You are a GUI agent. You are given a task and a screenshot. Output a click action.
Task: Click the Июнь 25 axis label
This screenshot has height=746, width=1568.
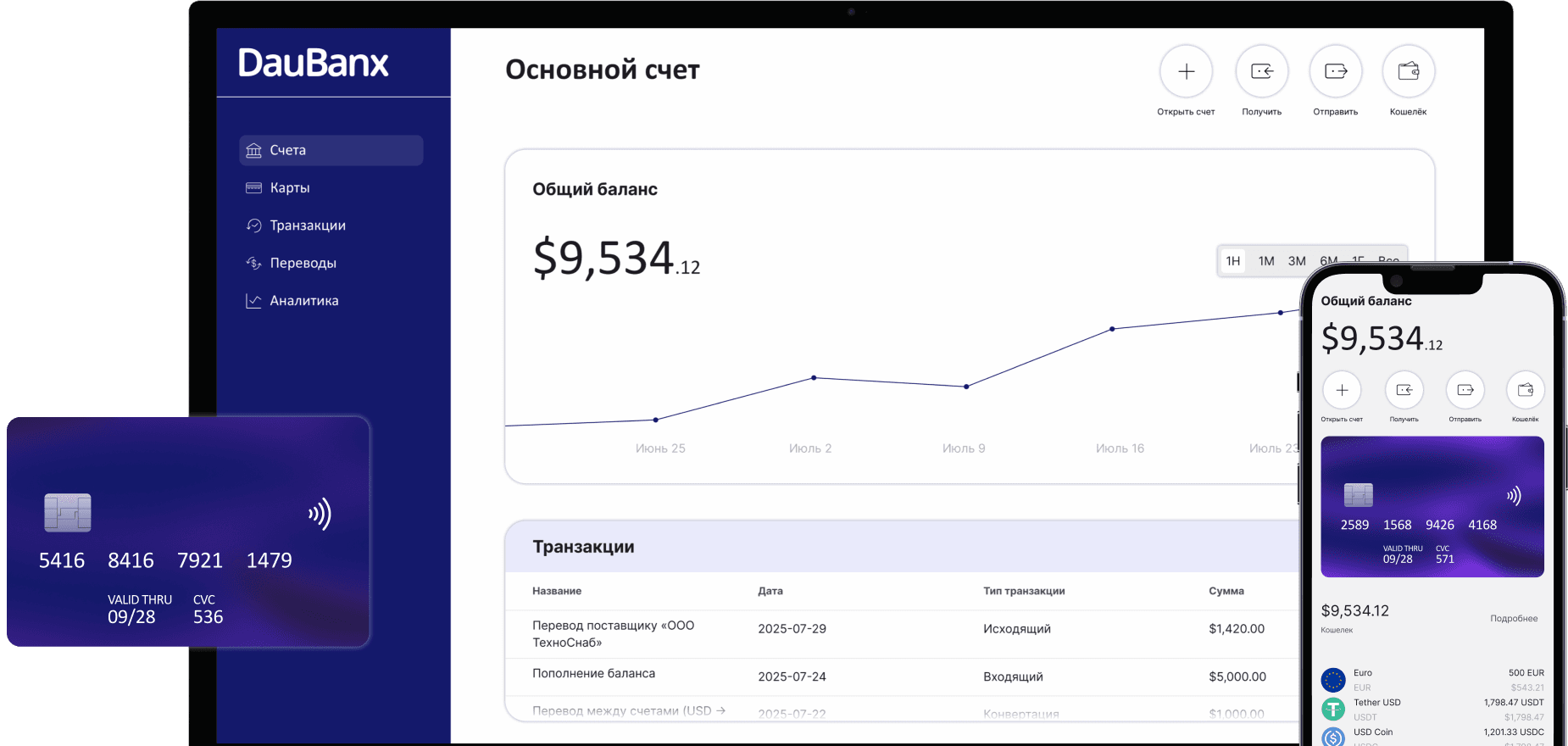click(660, 448)
